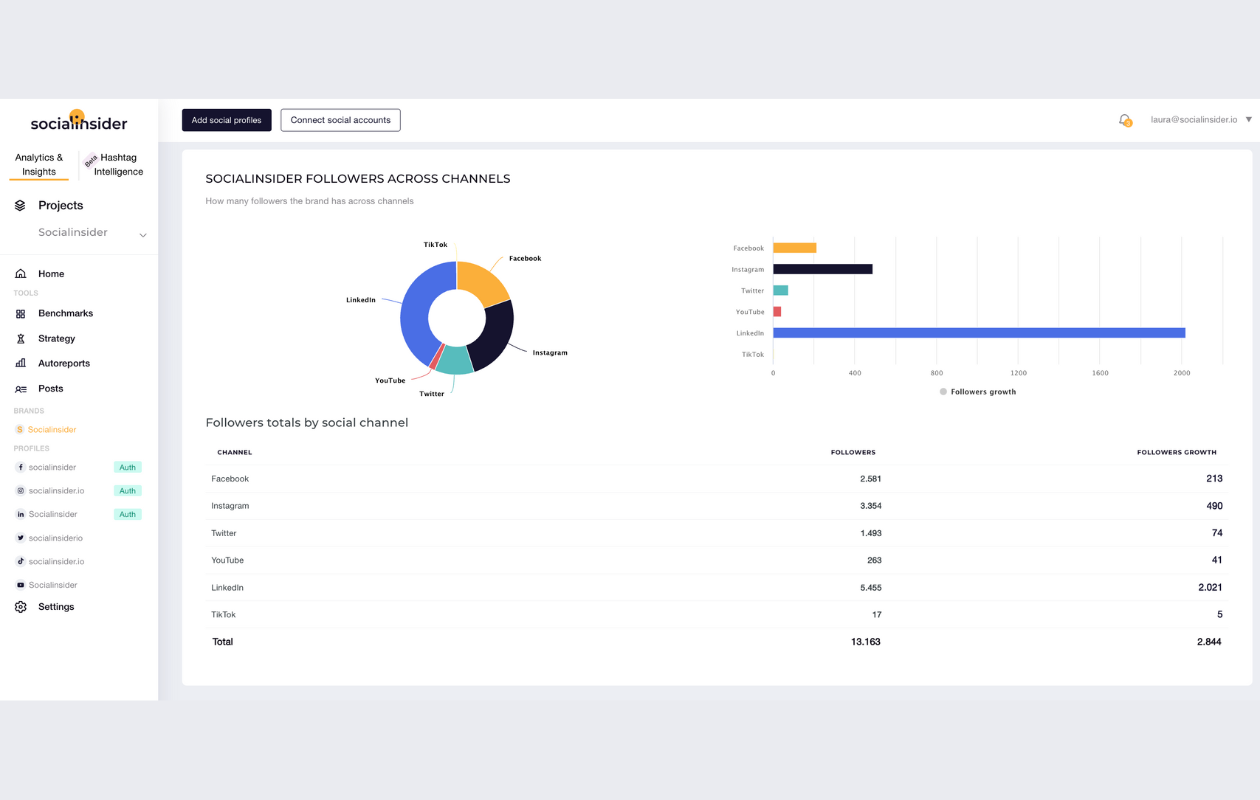
Task: Select the Instagram profile icon for socialinsider.io
Action: [20, 491]
